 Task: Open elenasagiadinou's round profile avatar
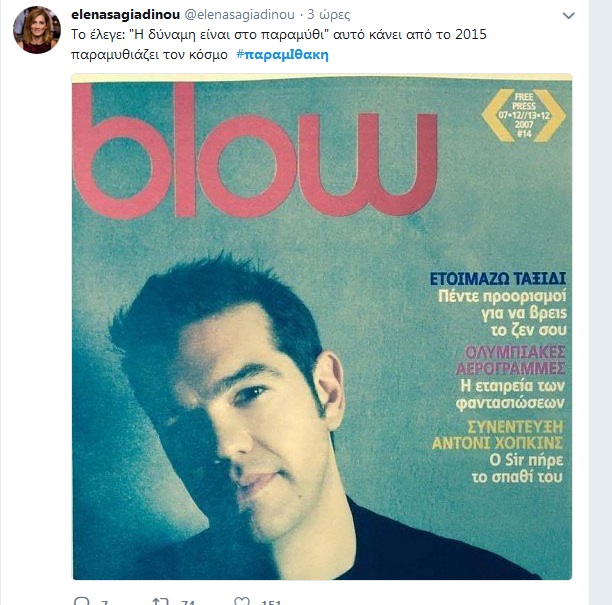click(x=37, y=30)
